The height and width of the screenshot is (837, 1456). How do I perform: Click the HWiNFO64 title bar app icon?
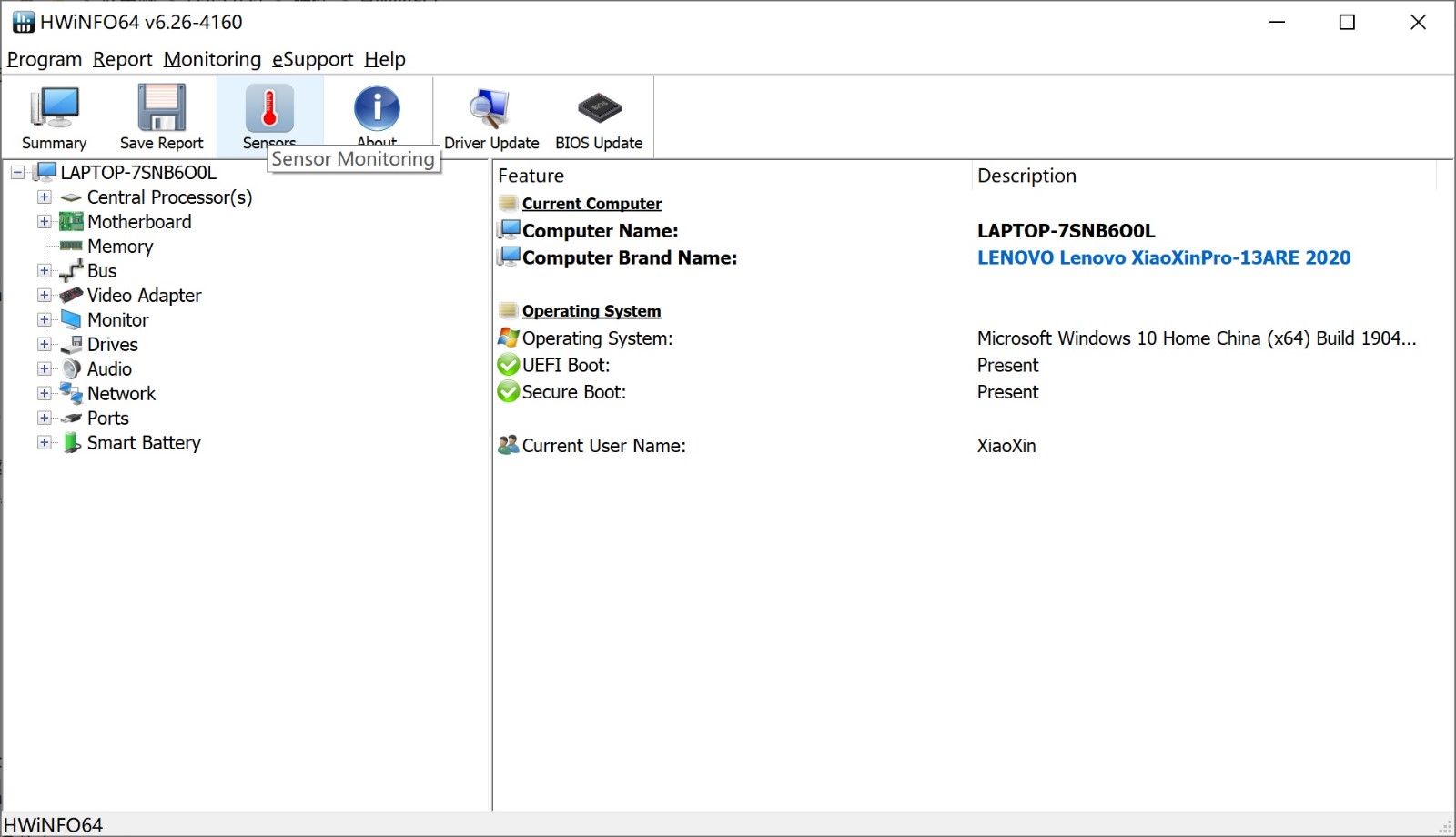(23, 22)
